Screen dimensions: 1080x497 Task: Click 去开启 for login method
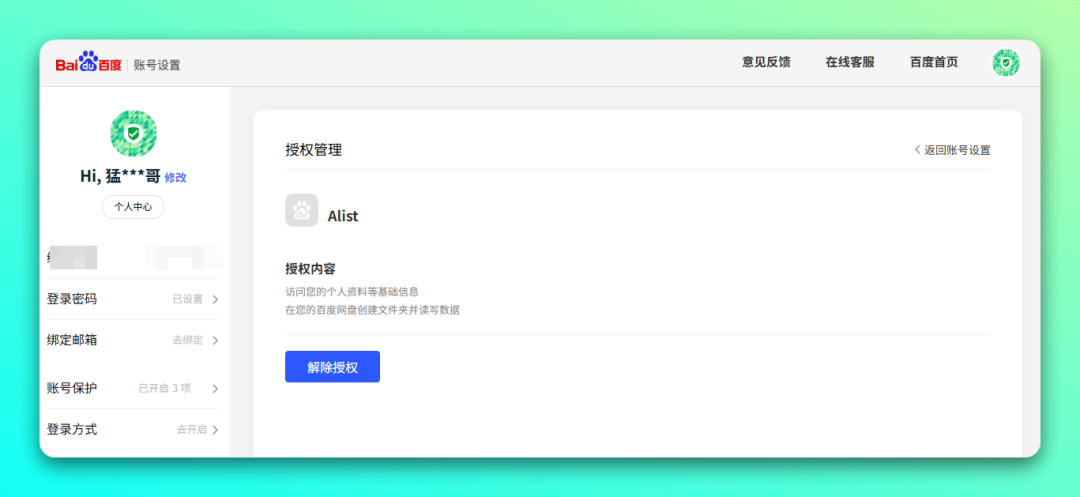tap(191, 430)
